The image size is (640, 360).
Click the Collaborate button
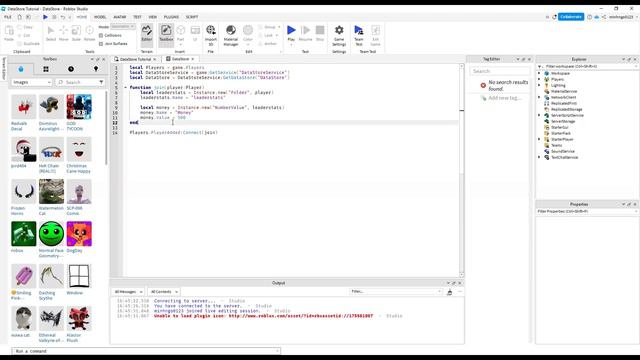(571, 17)
